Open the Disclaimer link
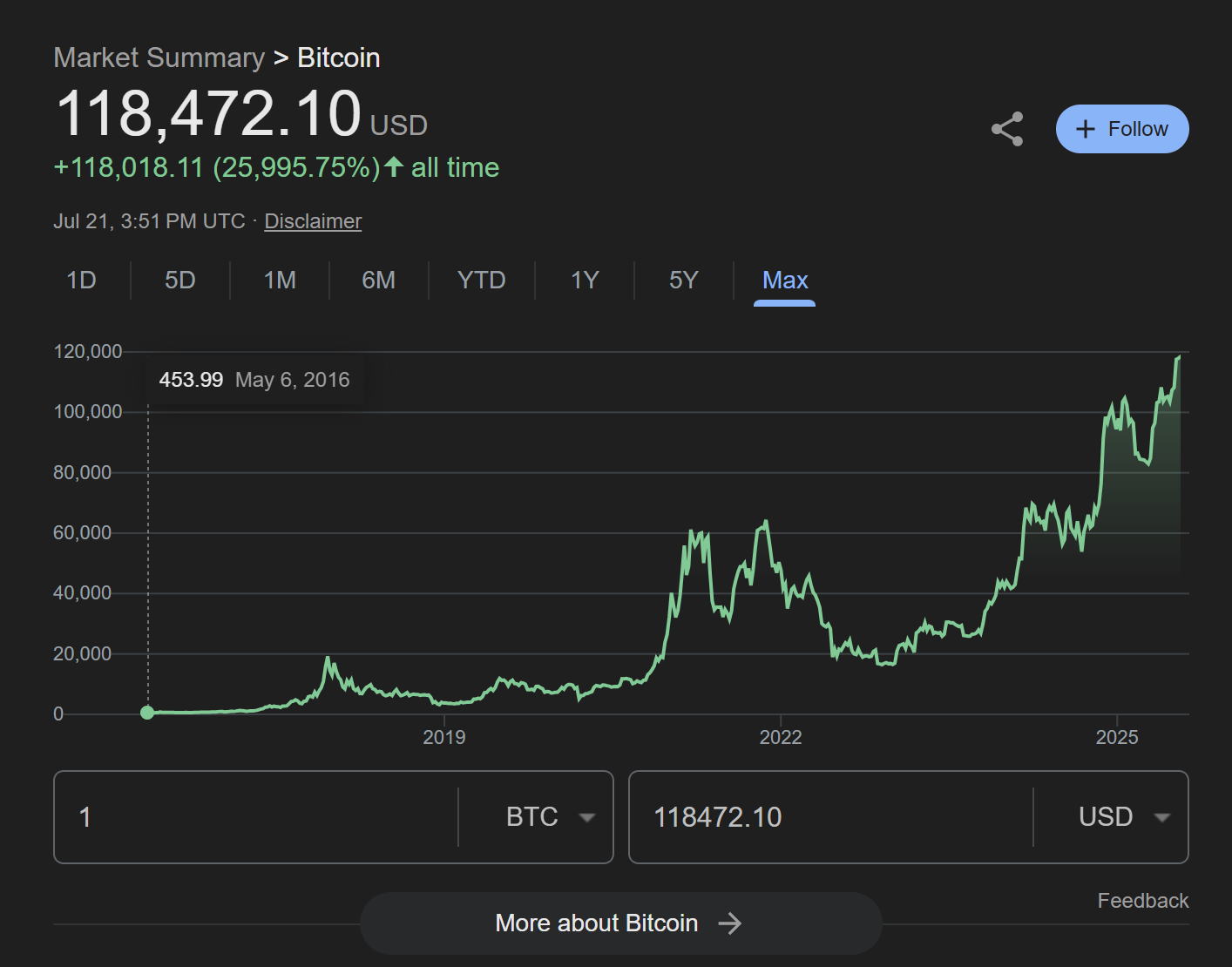Screen dimensions: 1232x967 pyautogui.click(x=313, y=221)
